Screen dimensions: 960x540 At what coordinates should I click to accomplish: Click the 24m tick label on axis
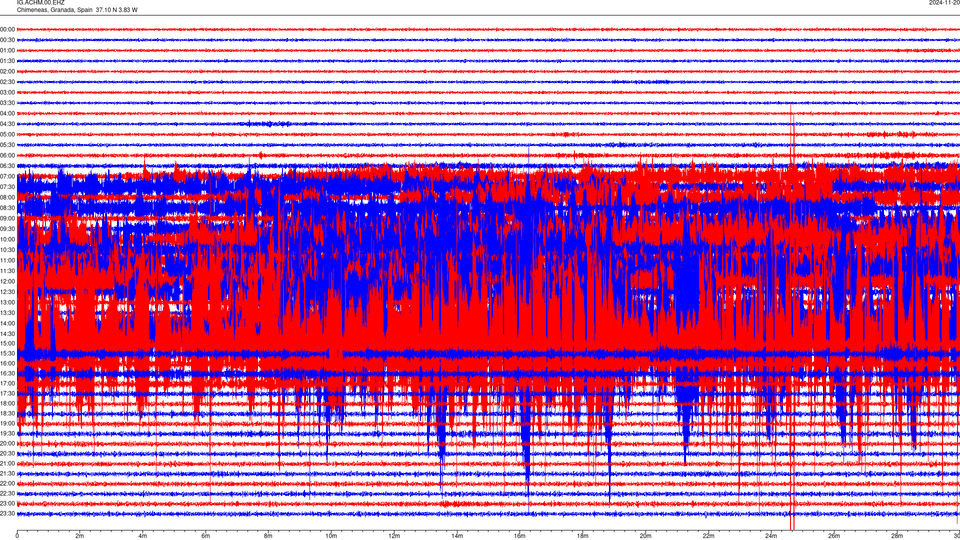[771, 536]
